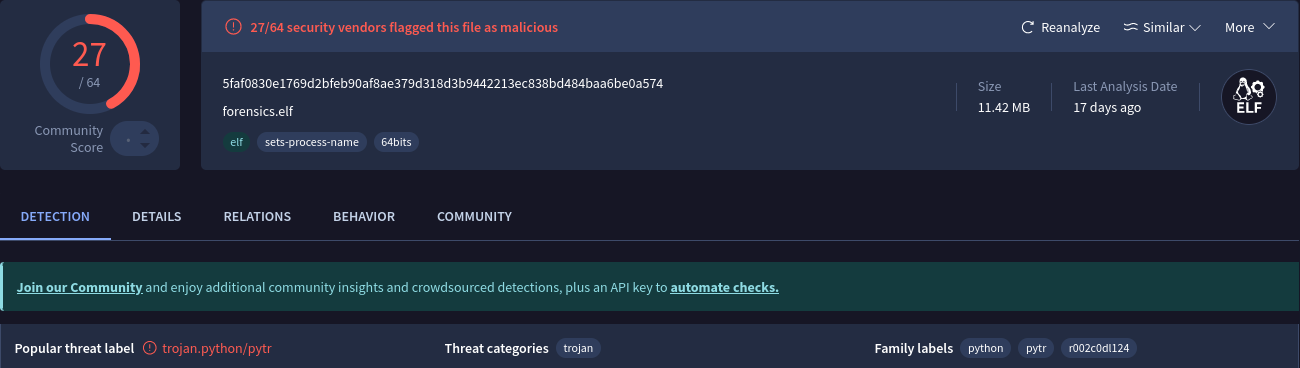Click the Similar search icon

tap(1131, 27)
